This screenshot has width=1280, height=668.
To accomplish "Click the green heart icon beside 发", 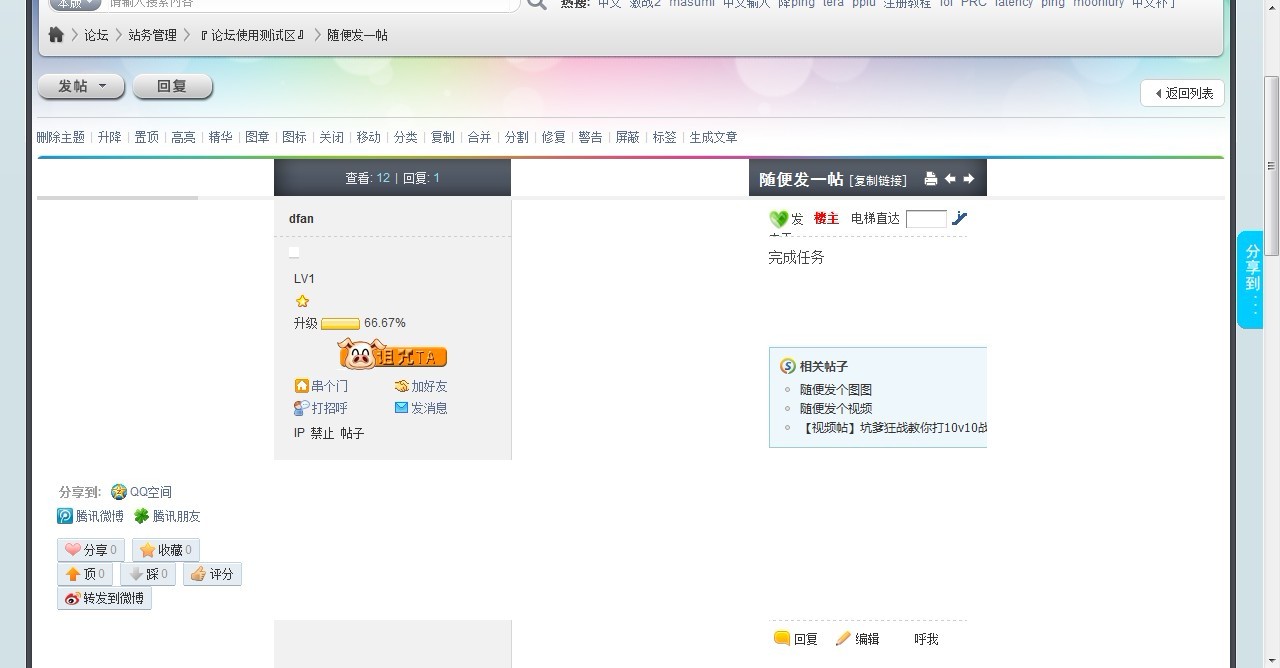I will click(x=779, y=219).
